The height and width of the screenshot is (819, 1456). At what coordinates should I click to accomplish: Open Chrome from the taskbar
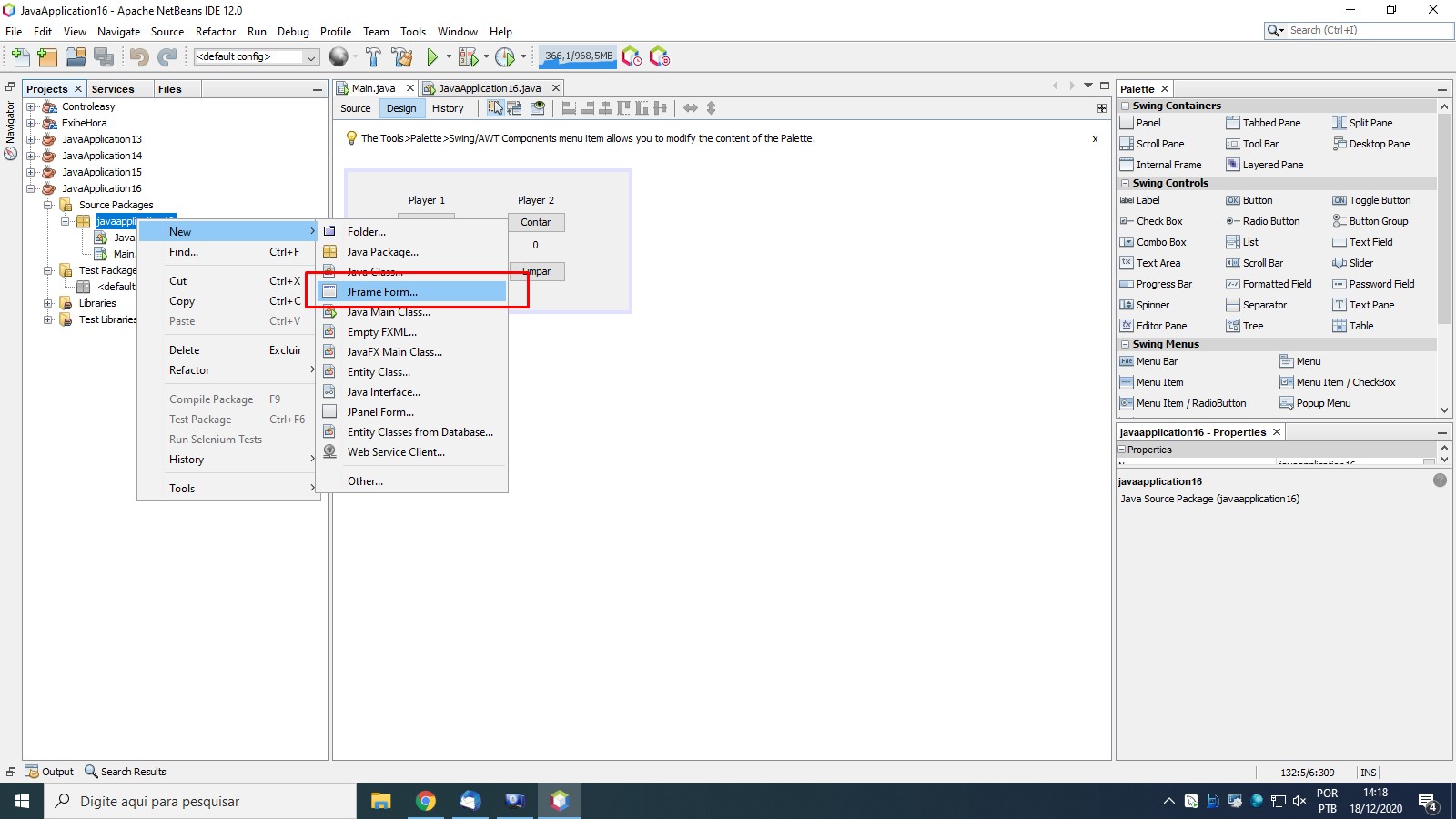425,801
